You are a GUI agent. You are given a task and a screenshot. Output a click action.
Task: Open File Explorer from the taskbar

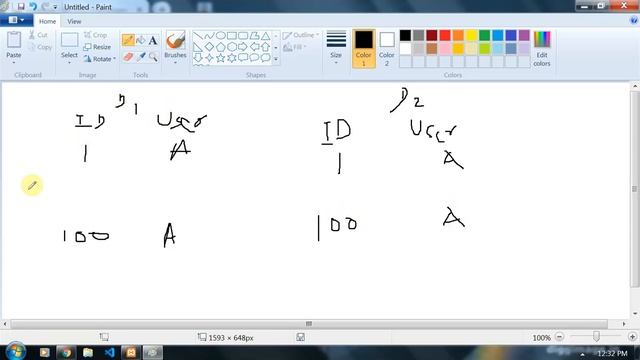(88, 352)
